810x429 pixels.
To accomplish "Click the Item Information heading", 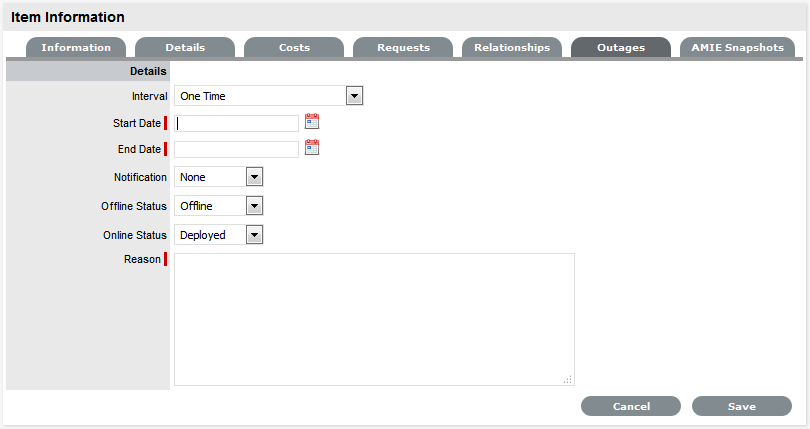I will 68,17.
